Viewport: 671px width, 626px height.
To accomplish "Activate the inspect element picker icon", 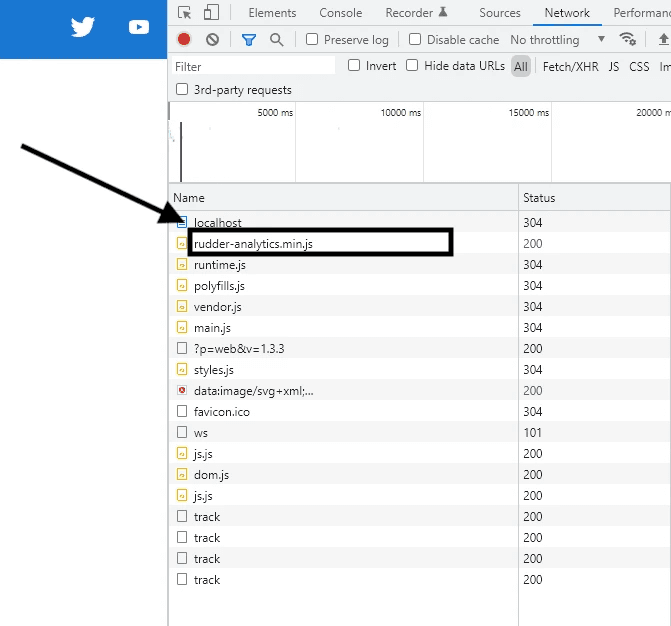I will click(185, 13).
